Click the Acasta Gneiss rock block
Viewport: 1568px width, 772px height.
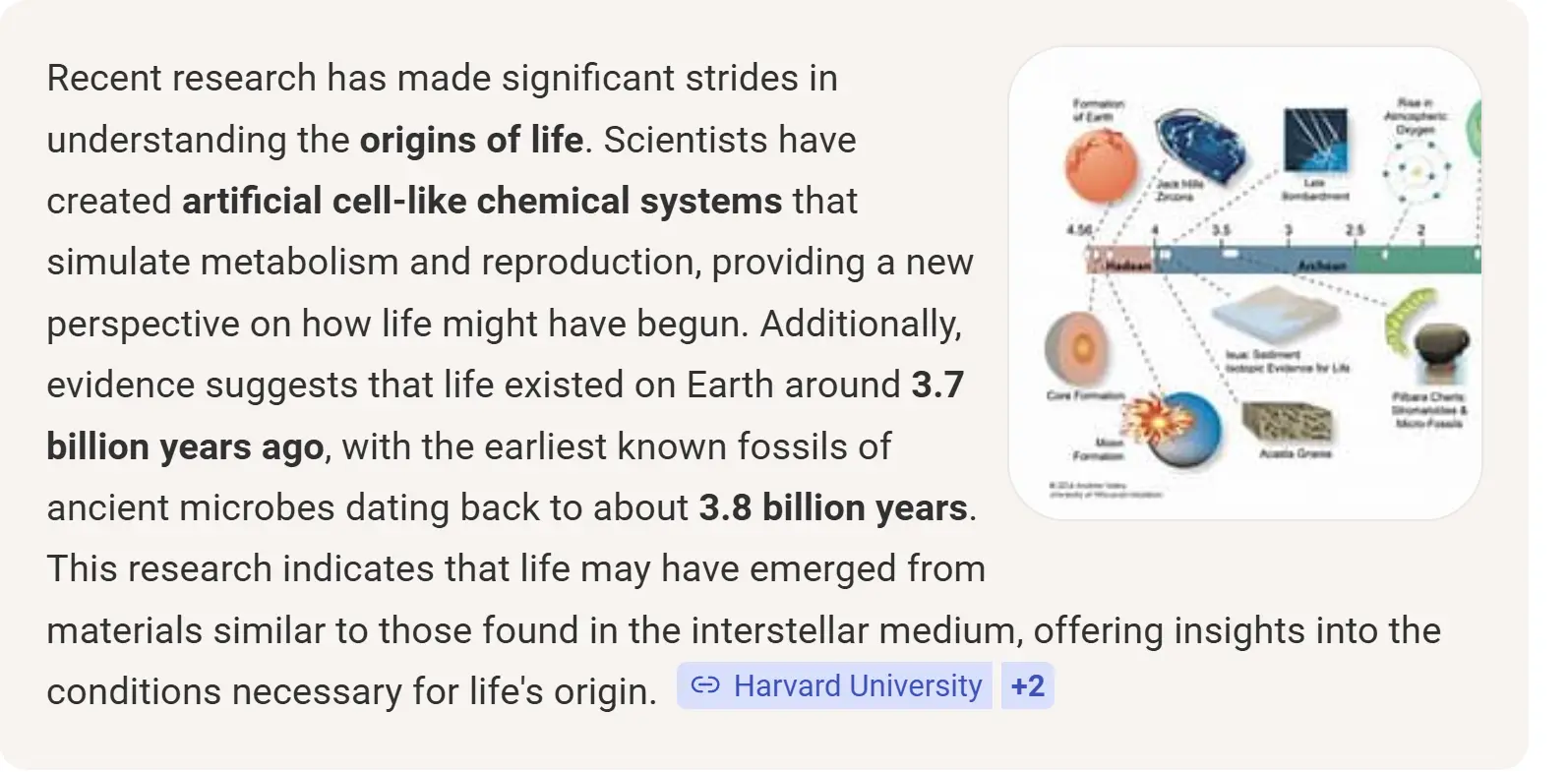(x=1287, y=421)
